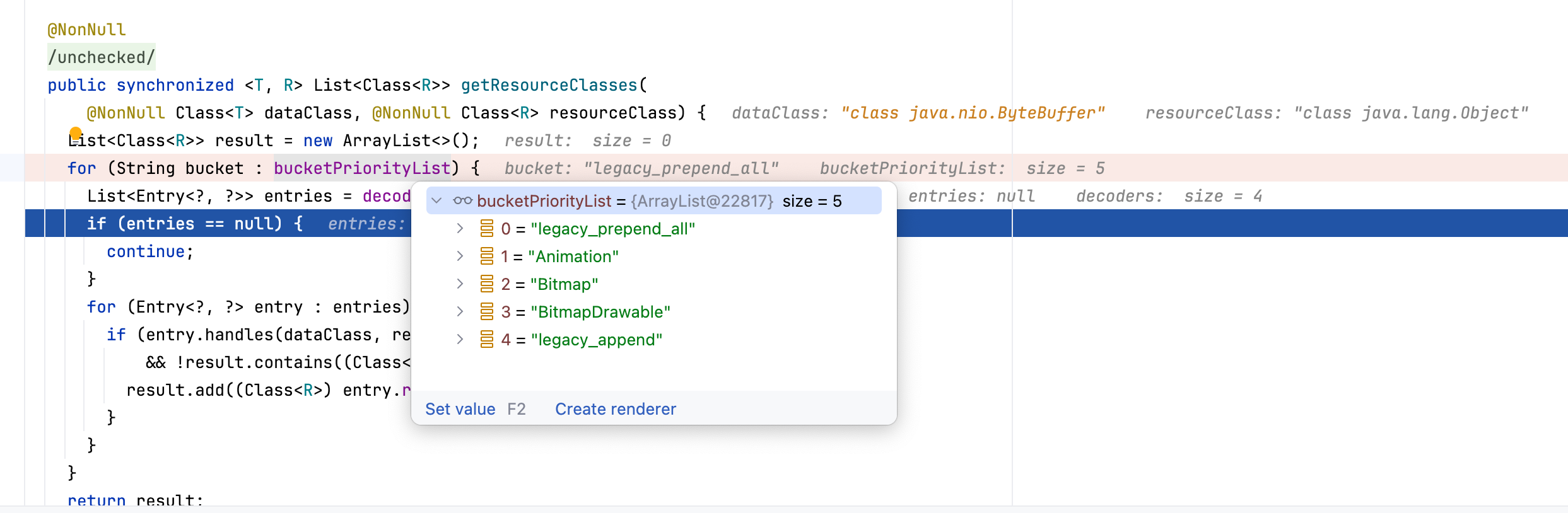1568x513 pixels.
Task: Expand element 3 "BitmapDrawable" node
Action: tap(460, 311)
